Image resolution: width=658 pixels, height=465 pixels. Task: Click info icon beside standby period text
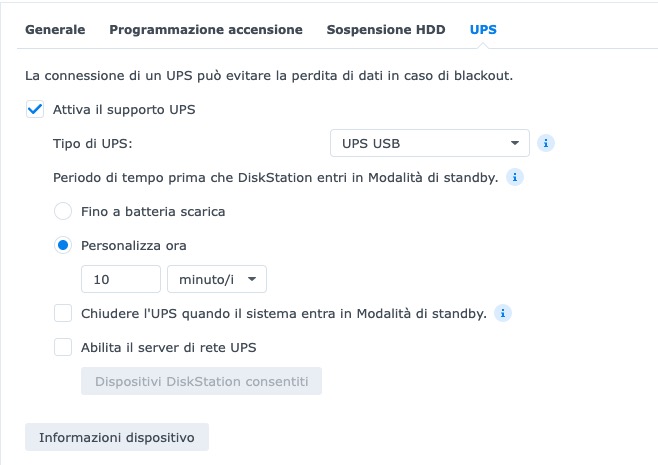coord(515,177)
